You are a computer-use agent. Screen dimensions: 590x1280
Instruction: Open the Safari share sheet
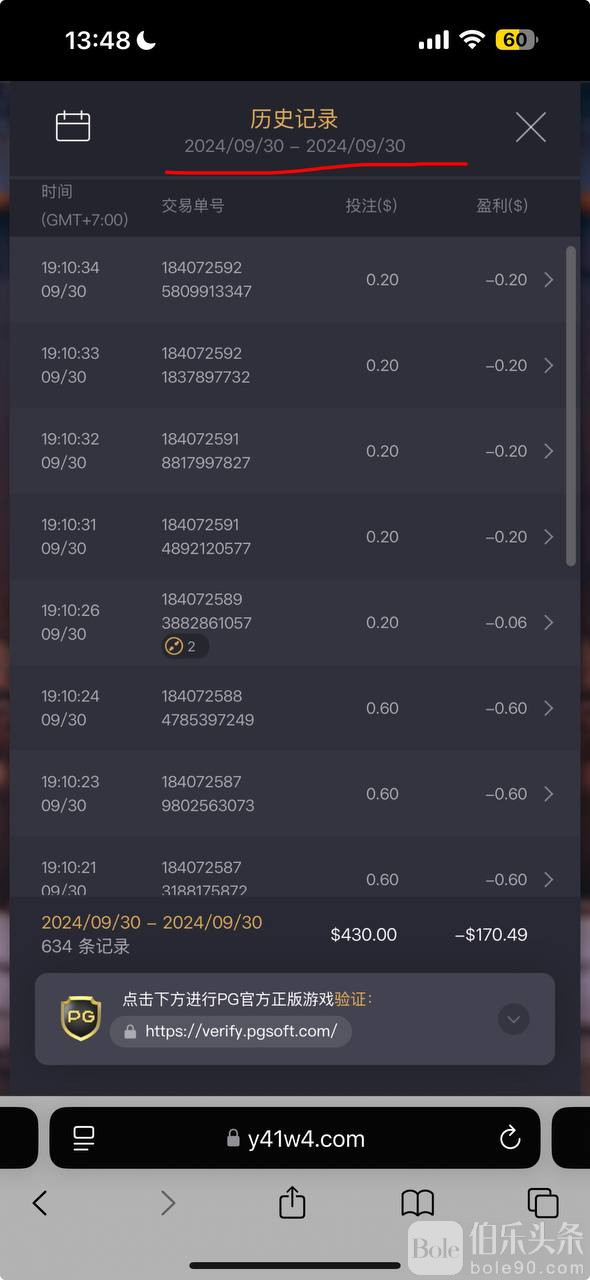point(292,1201)
